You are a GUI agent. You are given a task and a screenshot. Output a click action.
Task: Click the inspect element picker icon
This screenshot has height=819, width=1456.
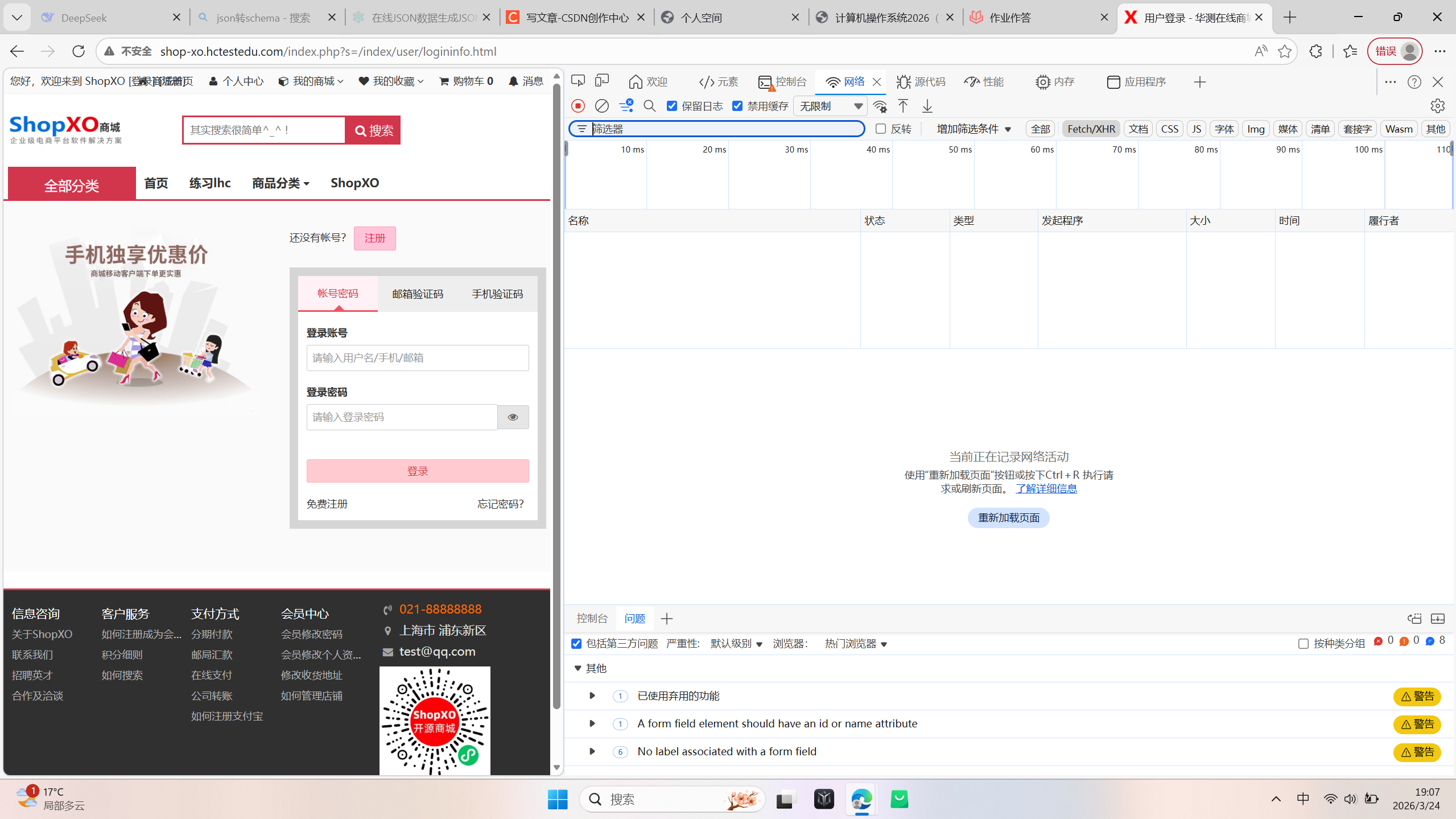tap(578, 81)
